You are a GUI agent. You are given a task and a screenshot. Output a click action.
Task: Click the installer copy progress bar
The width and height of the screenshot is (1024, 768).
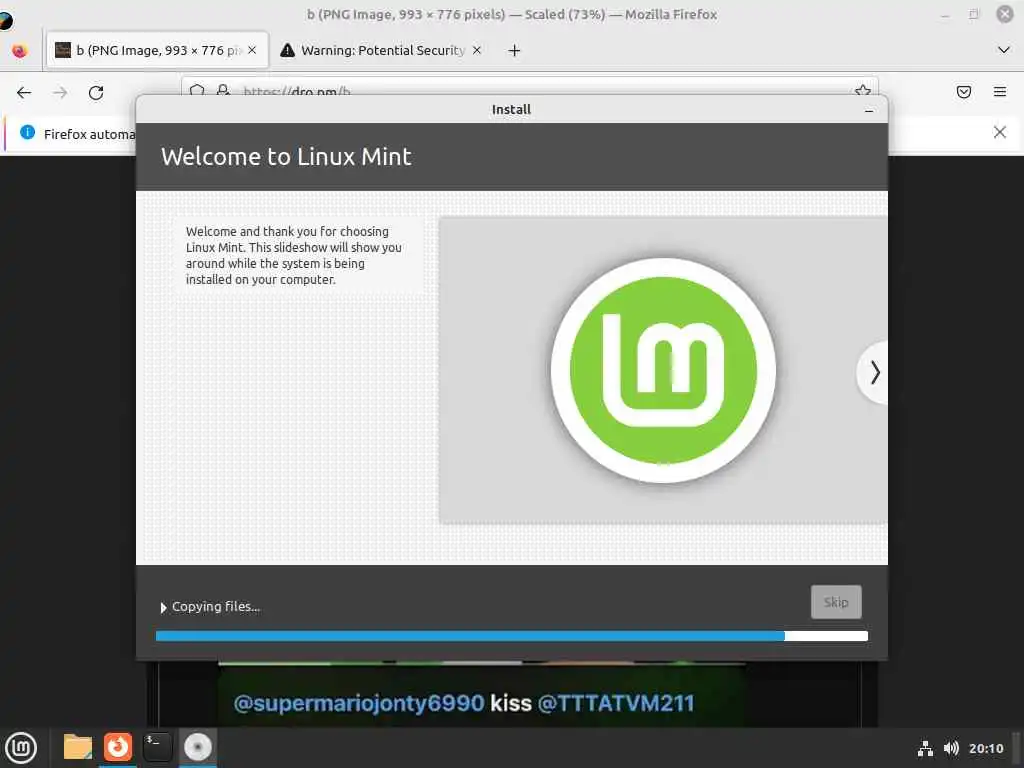tap(511, 636)
